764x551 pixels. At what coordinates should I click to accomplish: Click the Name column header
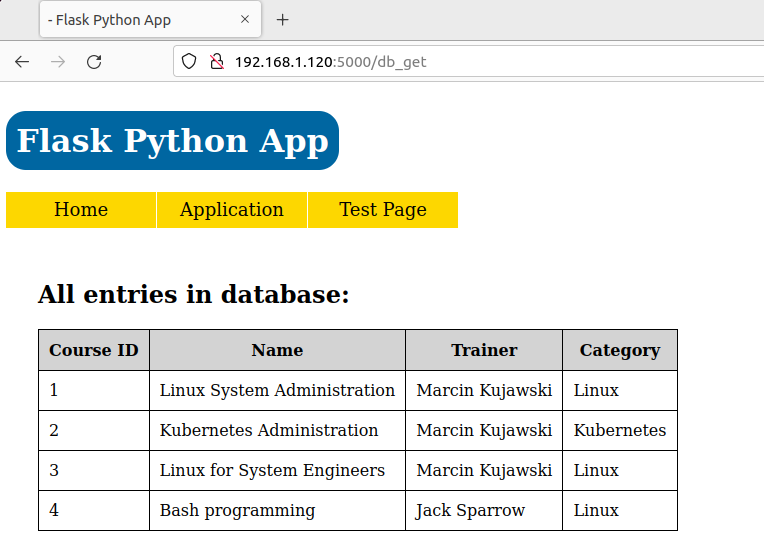pos(277,350)
